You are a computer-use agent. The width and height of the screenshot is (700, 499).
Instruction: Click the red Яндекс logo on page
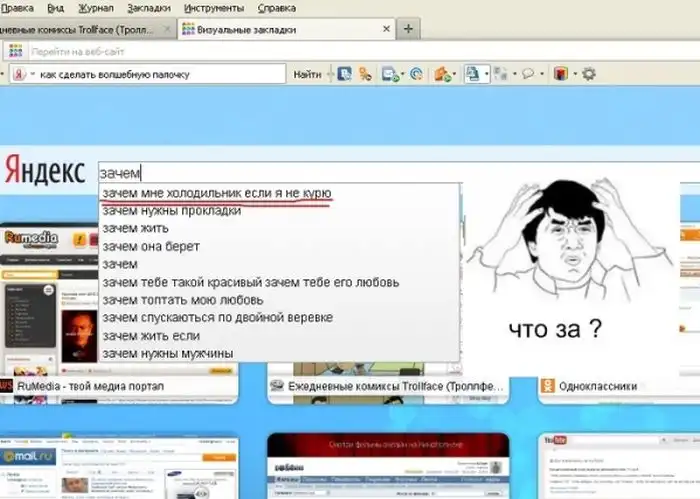[43, 172]
